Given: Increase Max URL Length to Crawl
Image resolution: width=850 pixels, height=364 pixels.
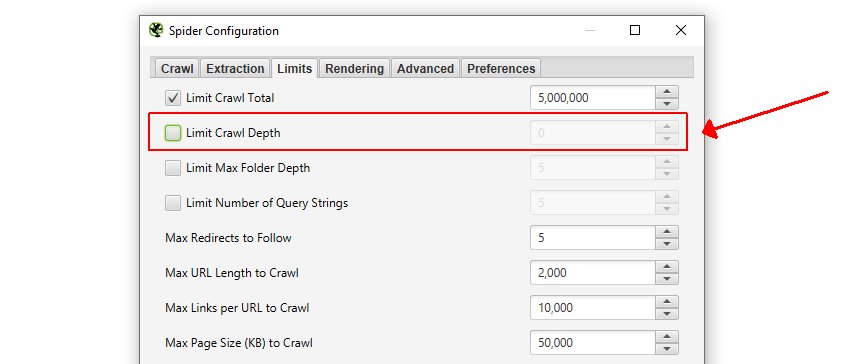Looking at the screenshot, I should pyautogui.click(x=667, y=267).
